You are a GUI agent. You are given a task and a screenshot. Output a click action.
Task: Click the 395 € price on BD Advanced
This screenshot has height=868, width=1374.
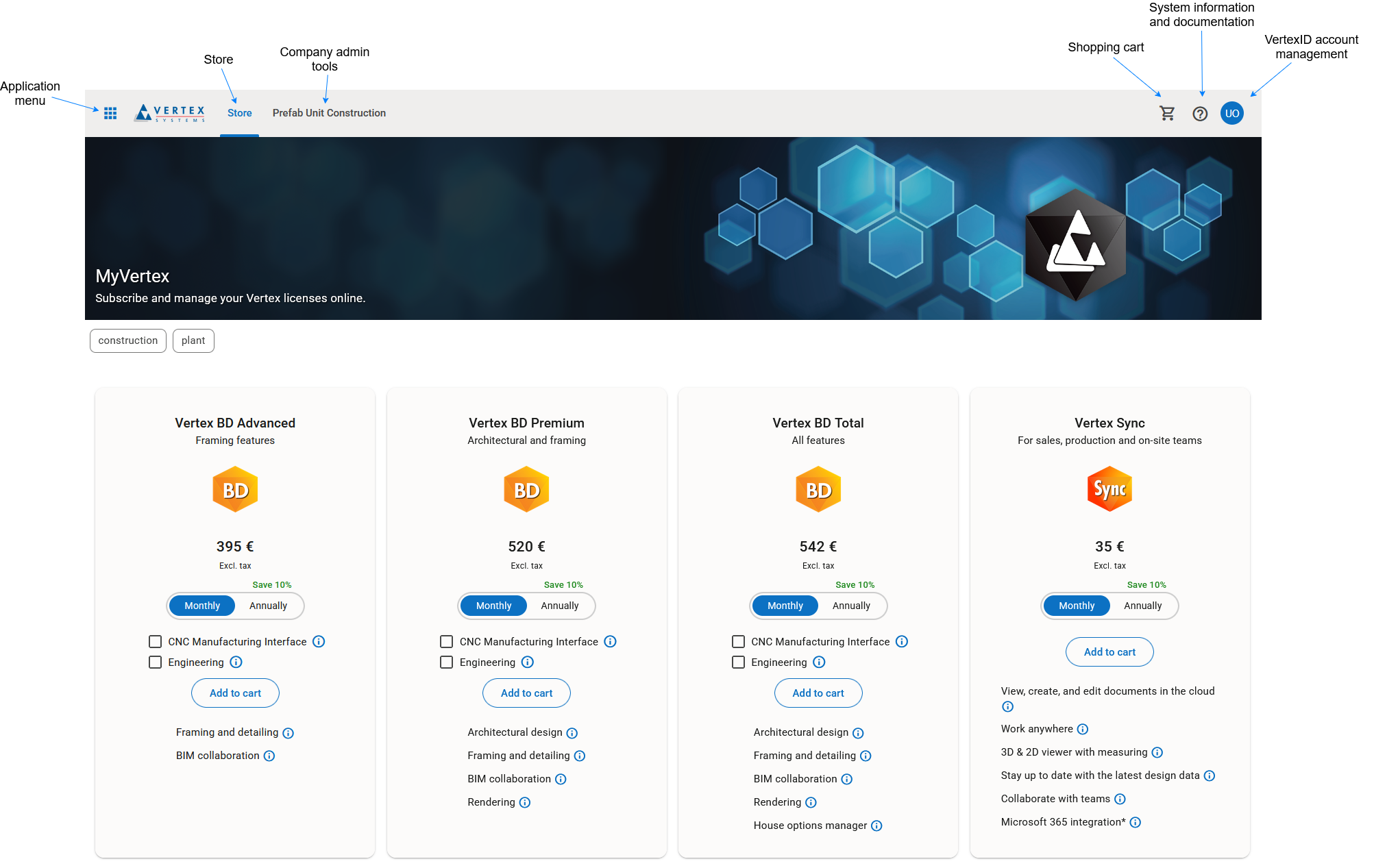235,547
